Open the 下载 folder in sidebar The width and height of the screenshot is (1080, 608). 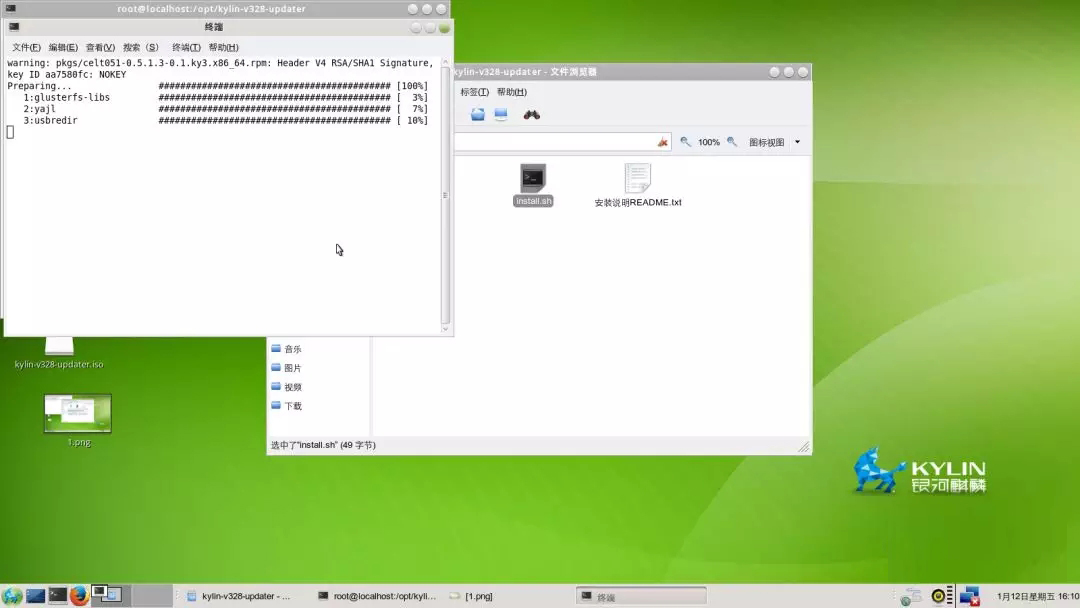pos(292,406)
